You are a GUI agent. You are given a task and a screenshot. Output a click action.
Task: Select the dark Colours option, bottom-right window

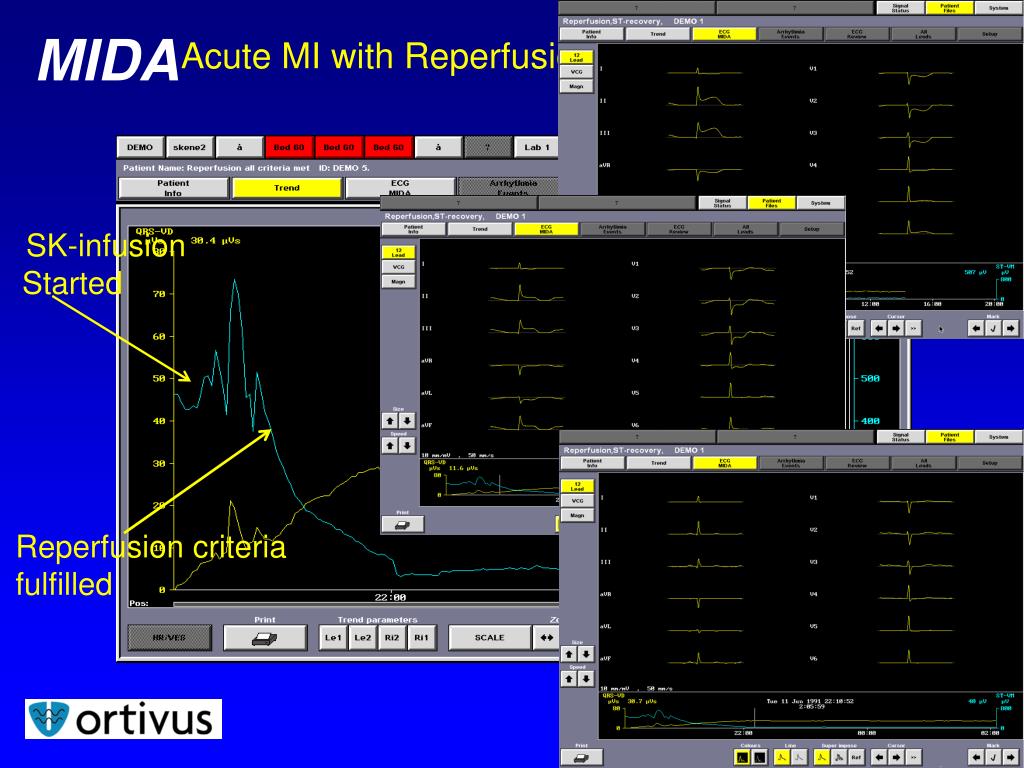760,758
